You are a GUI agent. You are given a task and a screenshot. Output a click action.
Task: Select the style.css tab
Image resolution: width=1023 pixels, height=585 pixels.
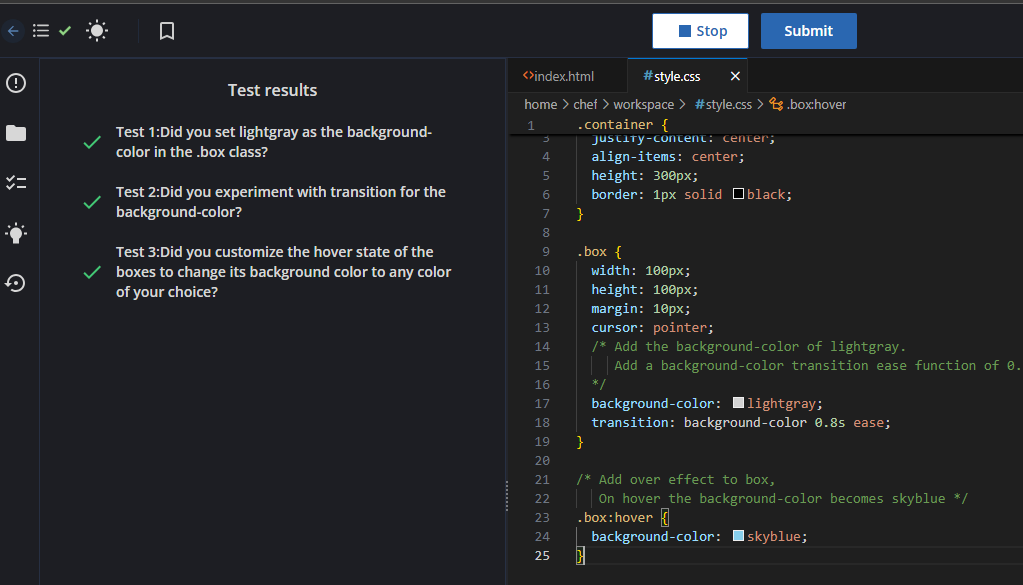click(x=672, y=76)
